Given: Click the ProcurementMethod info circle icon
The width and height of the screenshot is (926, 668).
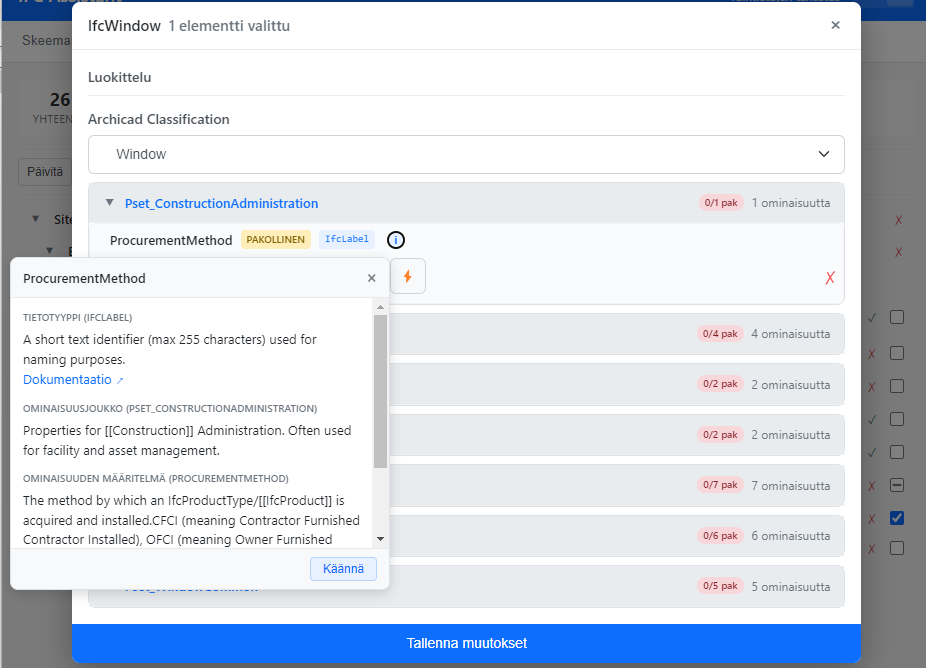Looking at the screenshot, I should point(396,240).
